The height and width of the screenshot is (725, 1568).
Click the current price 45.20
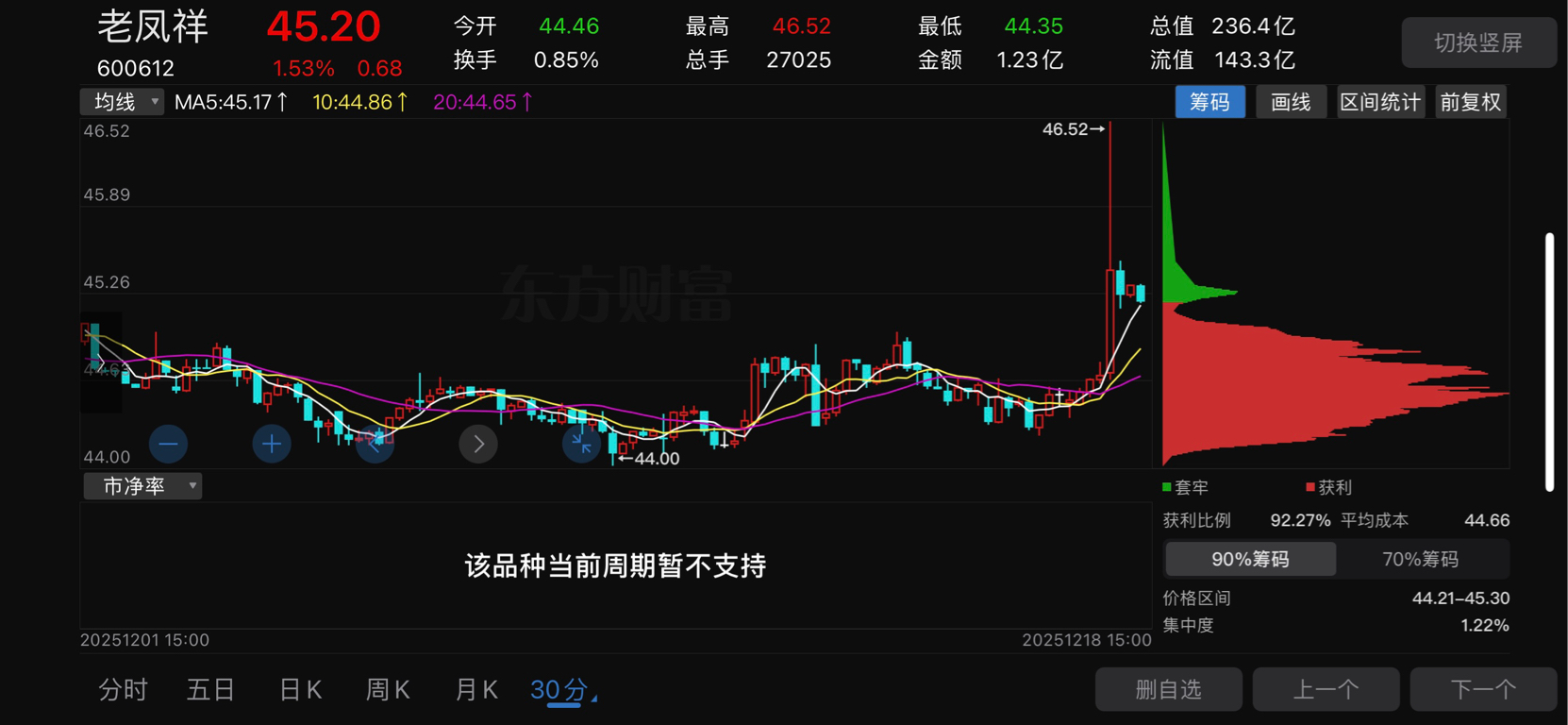coord(324,26)
